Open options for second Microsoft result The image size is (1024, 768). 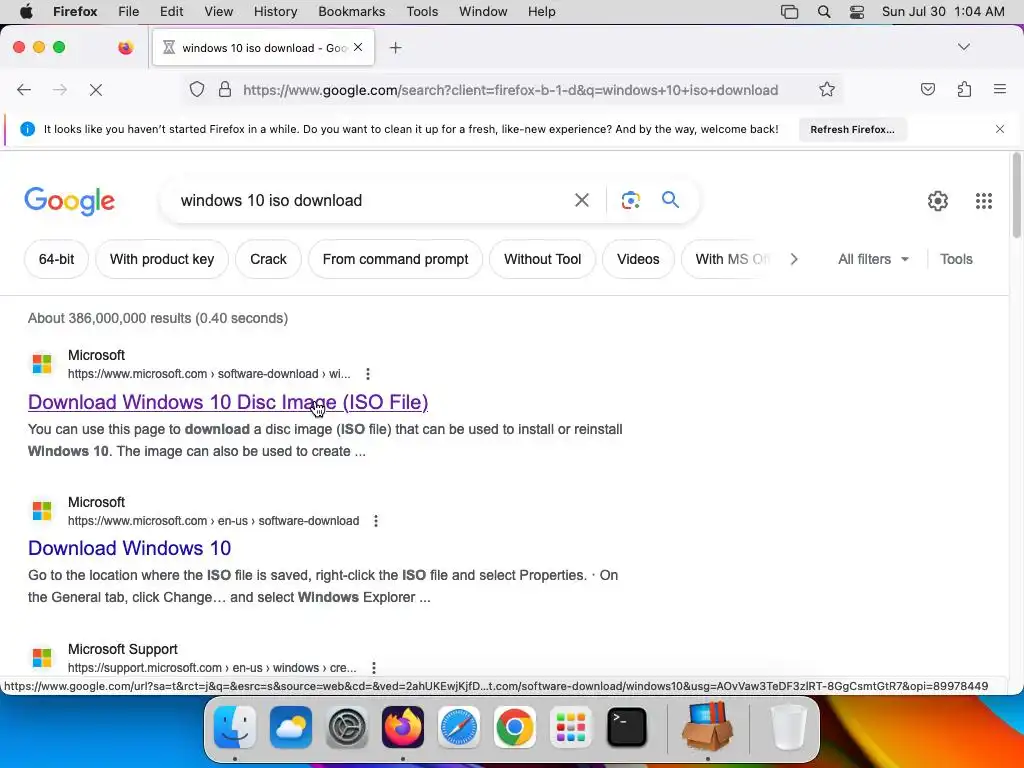376,520
